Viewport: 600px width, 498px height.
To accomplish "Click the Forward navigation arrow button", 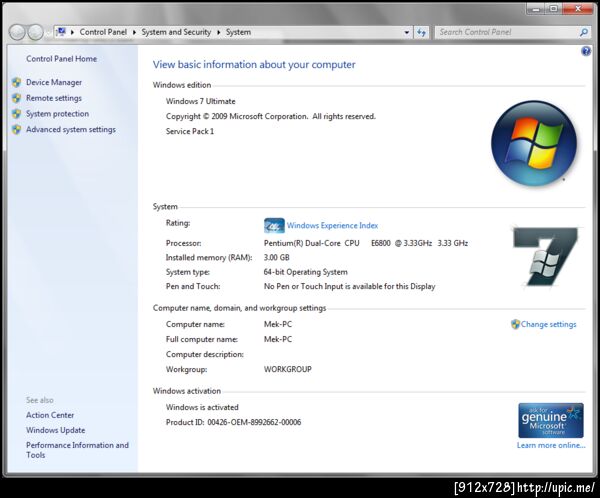I will pos(36,32).
